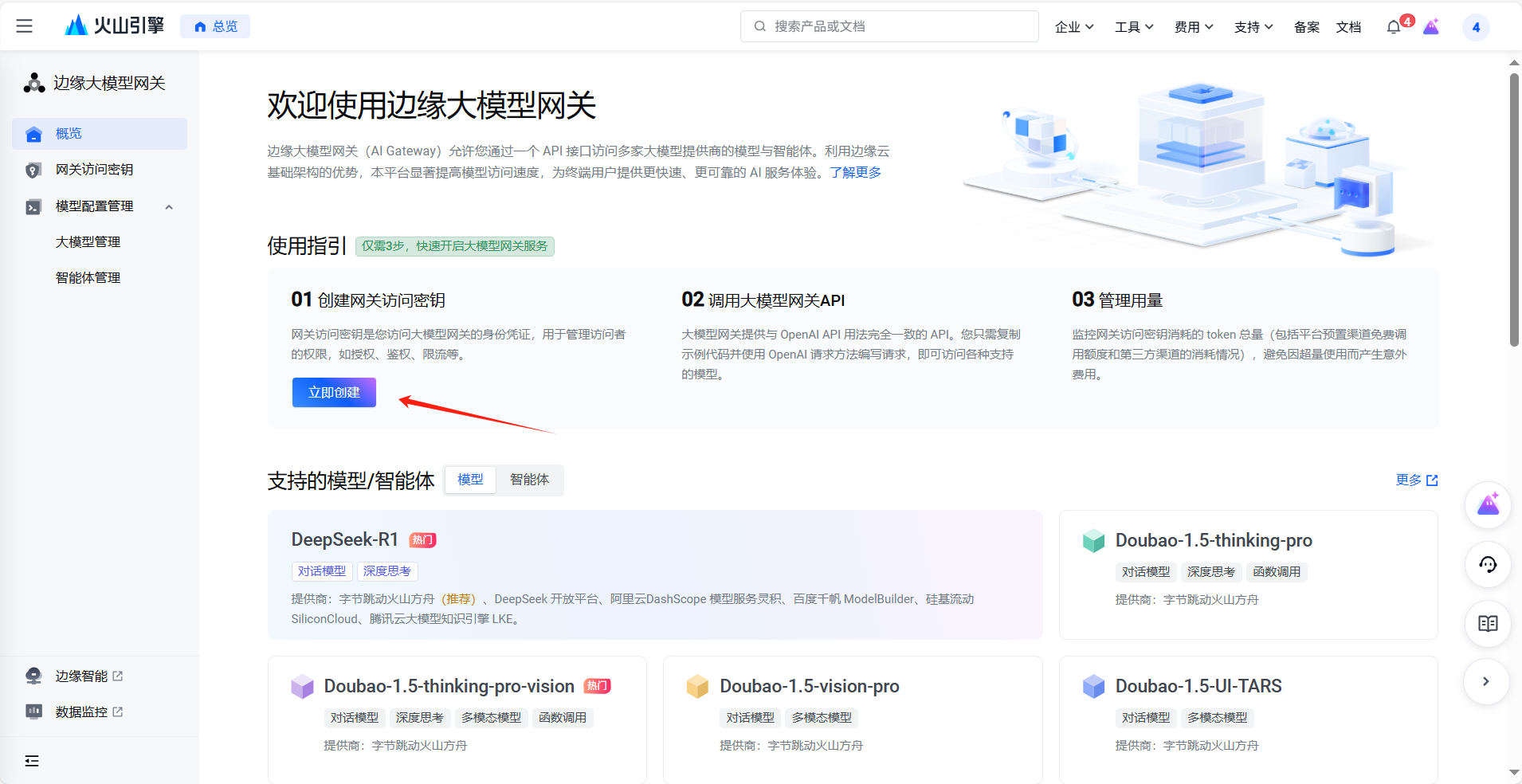Click the 热门 badge on Doubao-1.5-thinking-pro-vision
The width and height of the screenshot is (1522, 784).
pyautogui.click(x=597, y=686)
